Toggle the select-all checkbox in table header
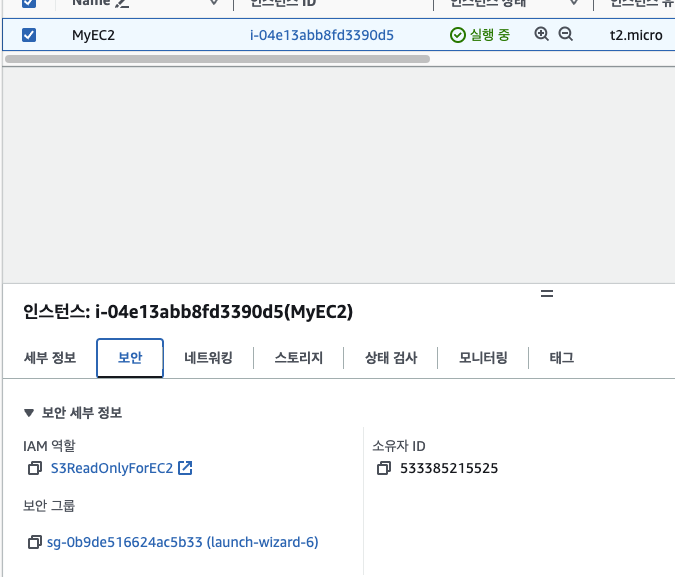The height and width of the screenshot is (577, 675). pyautogui.click(x=29, y=3)
